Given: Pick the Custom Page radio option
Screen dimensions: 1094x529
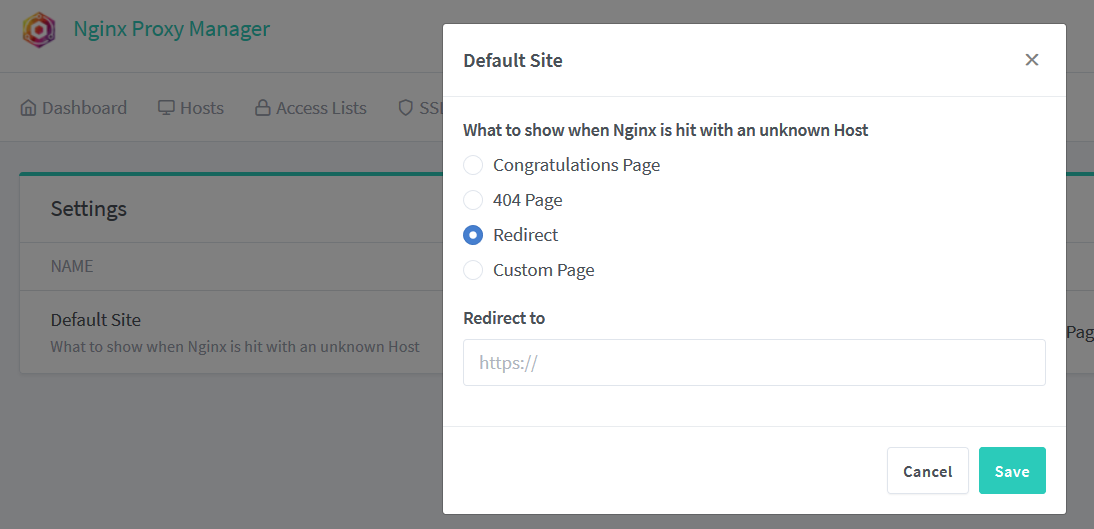Looking at the screenshot, I should coord(473,270).
